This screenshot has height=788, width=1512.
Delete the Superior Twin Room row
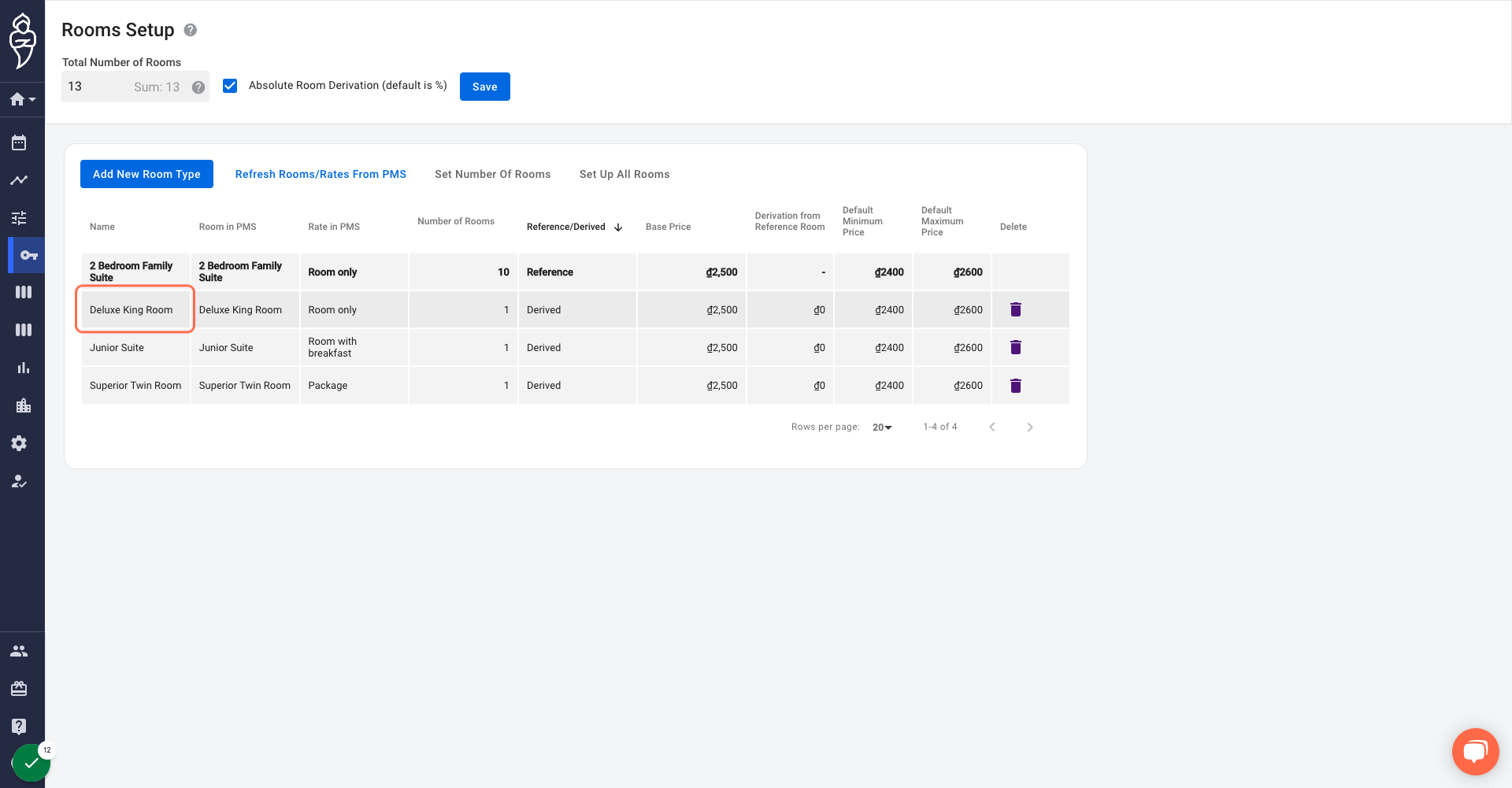pyautogui.click(x=1016, y=386)
